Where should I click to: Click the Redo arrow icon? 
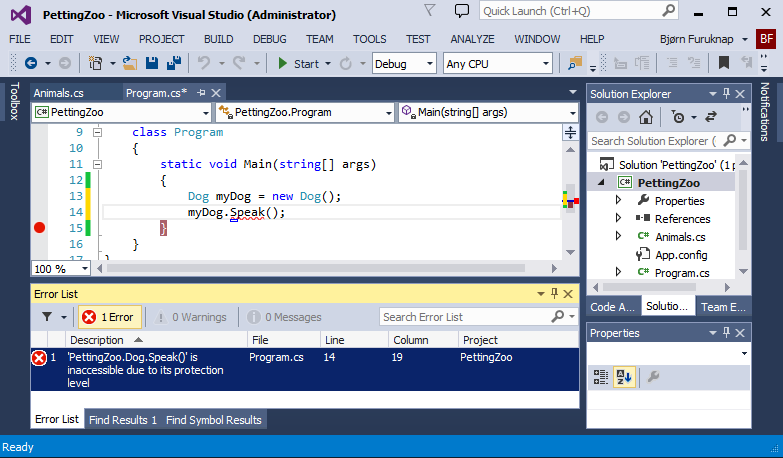point(239,63)
